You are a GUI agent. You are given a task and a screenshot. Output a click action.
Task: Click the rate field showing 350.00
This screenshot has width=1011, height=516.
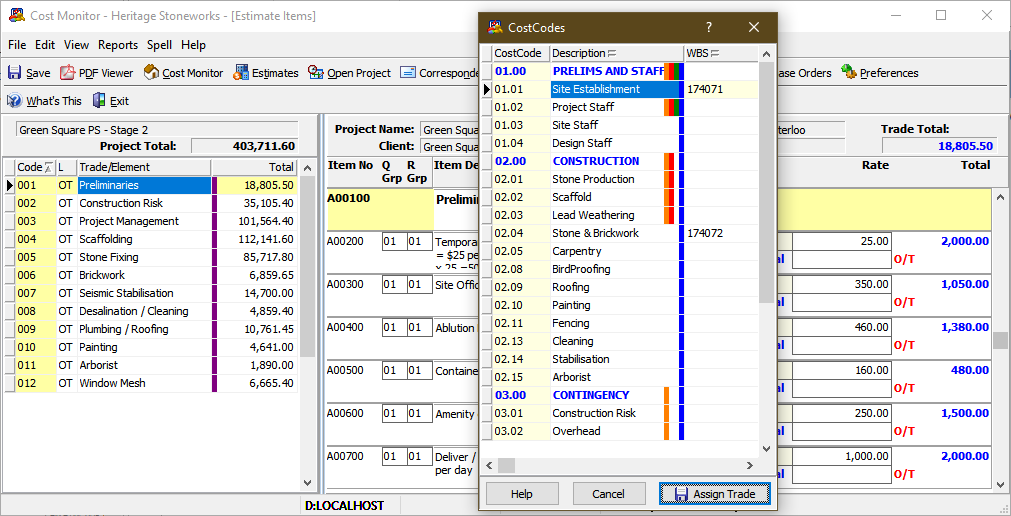tap(842, 284)
